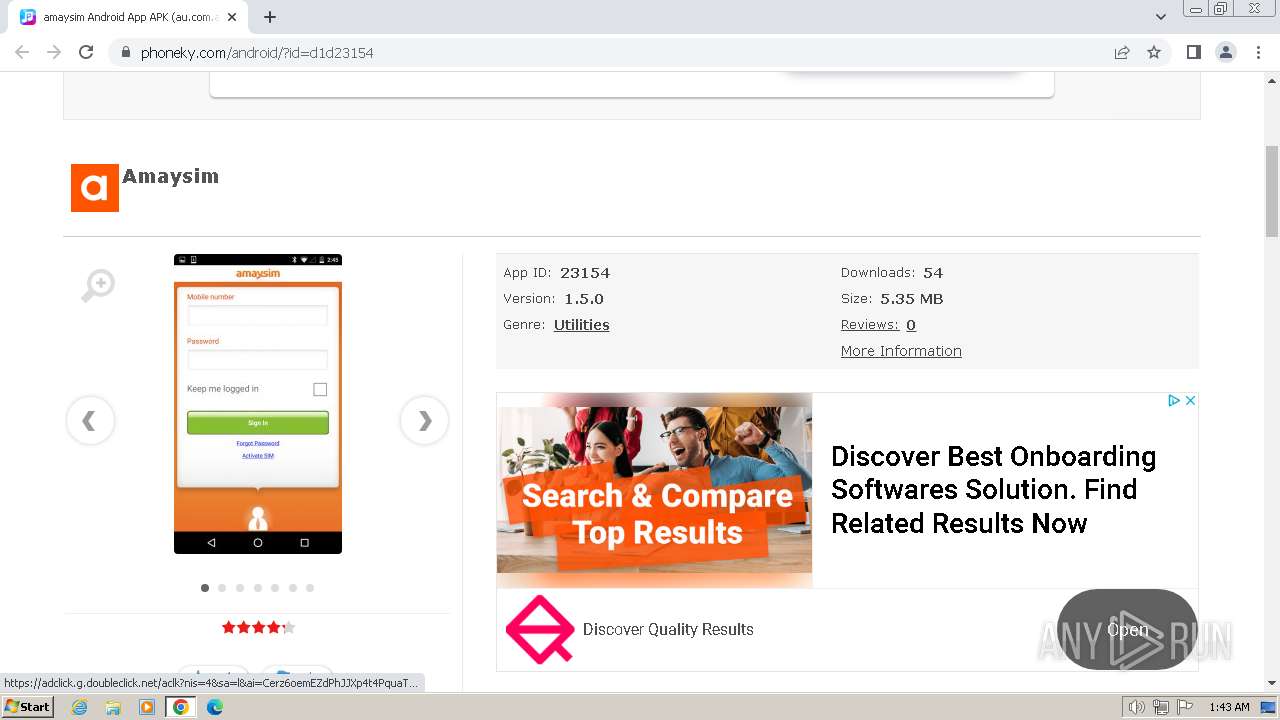Open the Windows Start menu
This screenshot has width=1280, height=720.
pyautogui.click(x=27, y=707)
